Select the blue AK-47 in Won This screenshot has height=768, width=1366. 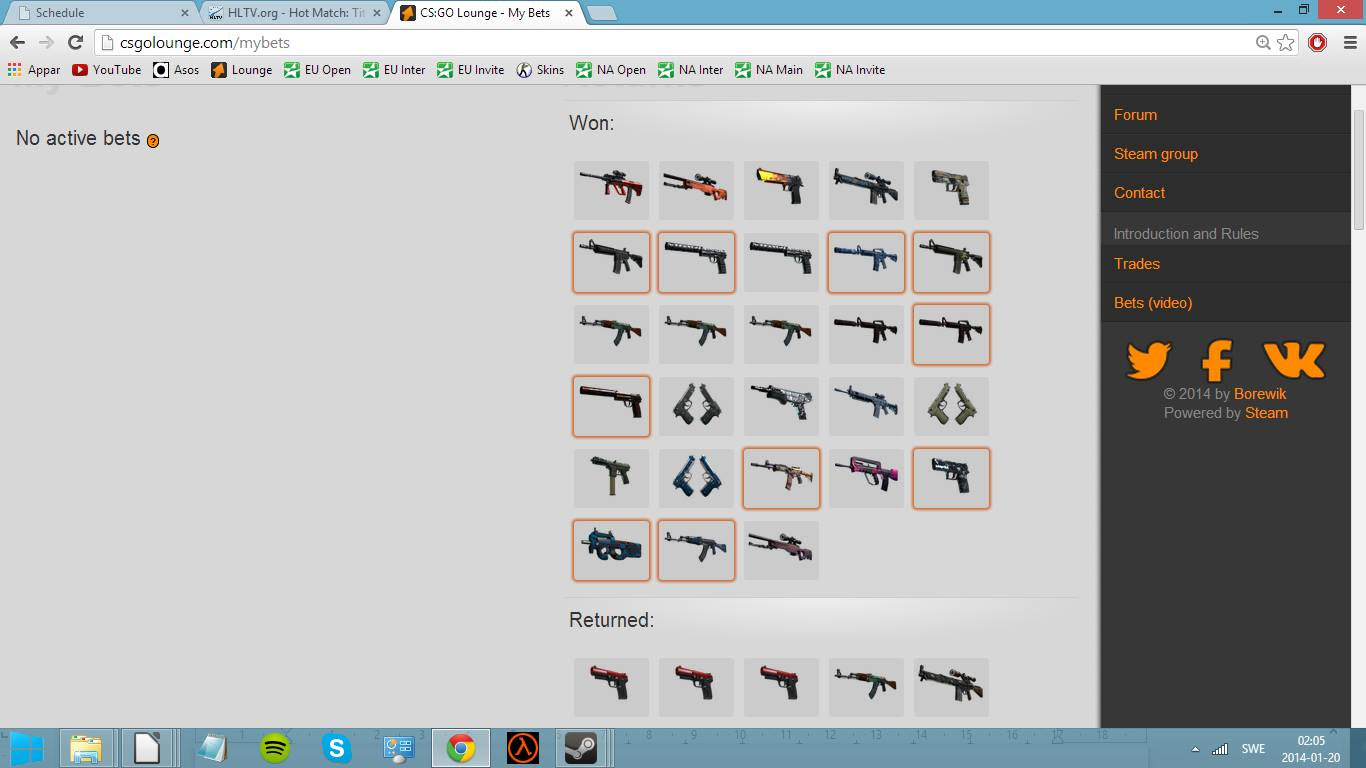click(696, 550)
